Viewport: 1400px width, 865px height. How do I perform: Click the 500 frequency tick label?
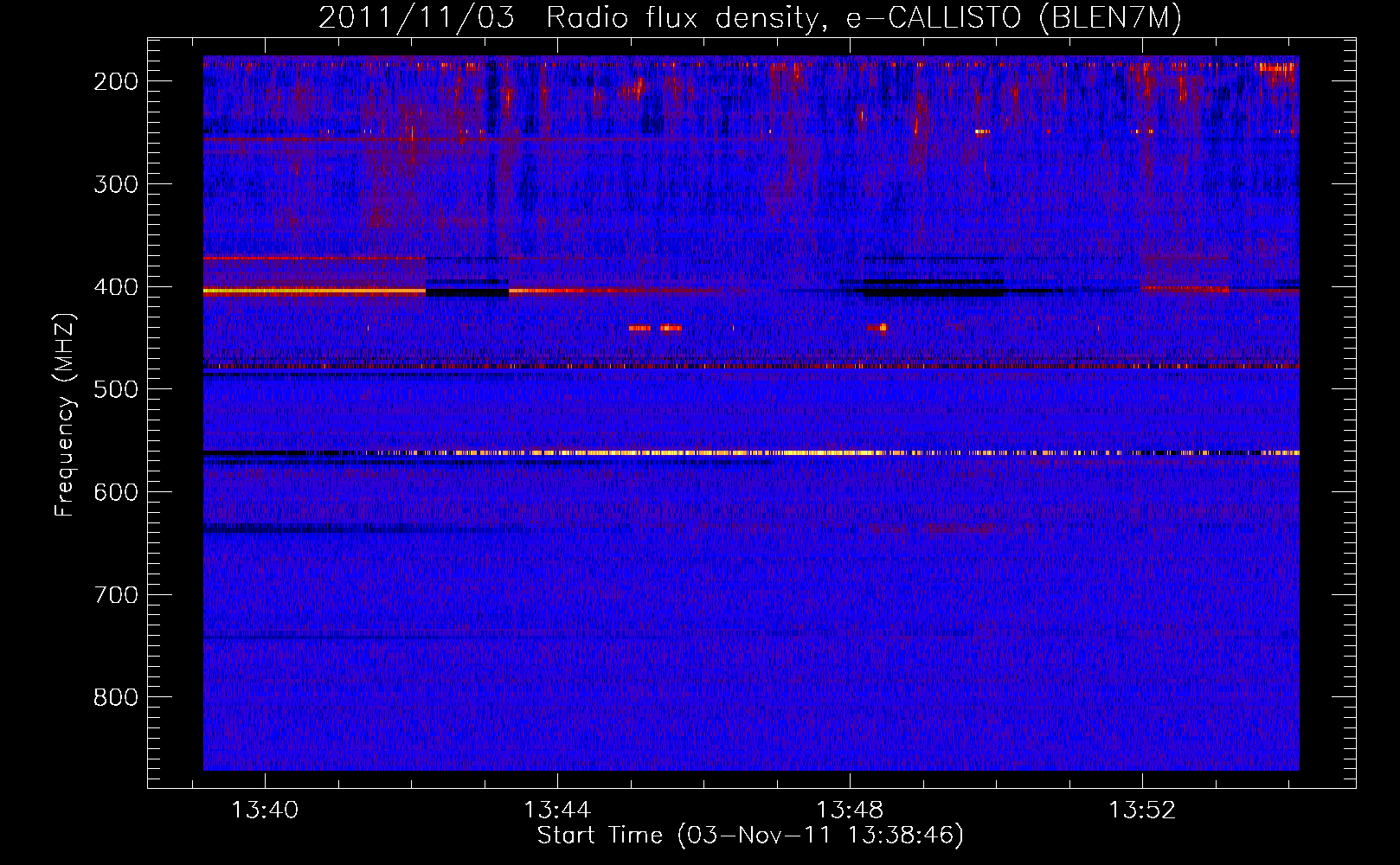pyautogui.click(x=116, y=389)
